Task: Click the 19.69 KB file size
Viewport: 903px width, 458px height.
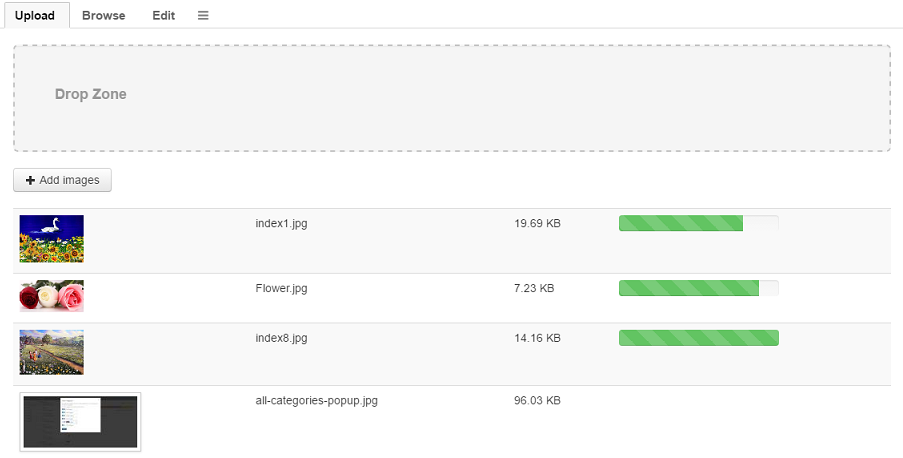Action: (x=537, y=223)
